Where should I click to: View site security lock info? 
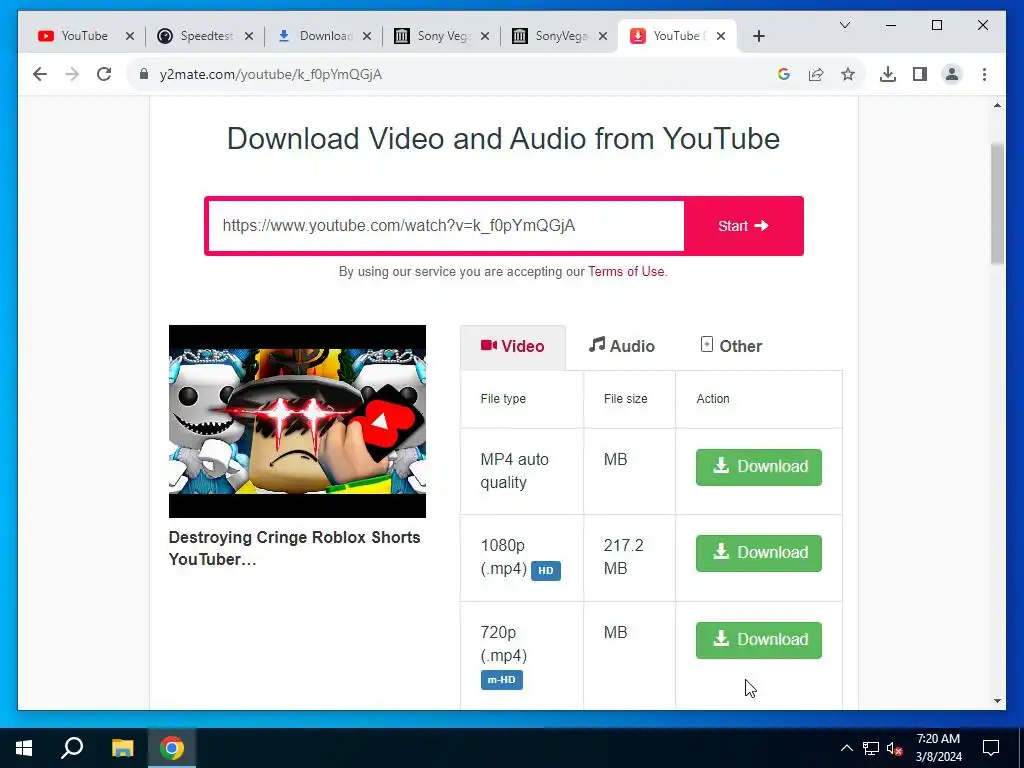[144, 74]
